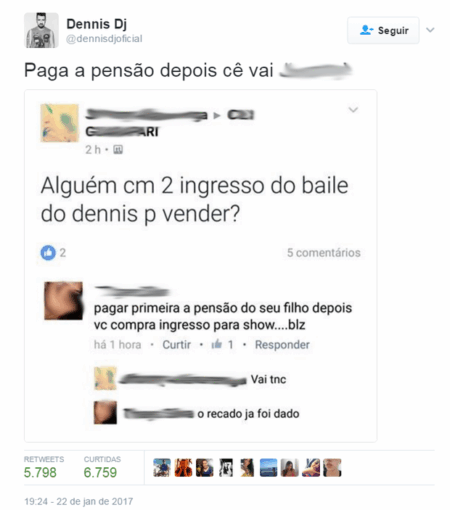
Task: Click the small avatar beside Vai tnc reply
Action: coord(105,378)
